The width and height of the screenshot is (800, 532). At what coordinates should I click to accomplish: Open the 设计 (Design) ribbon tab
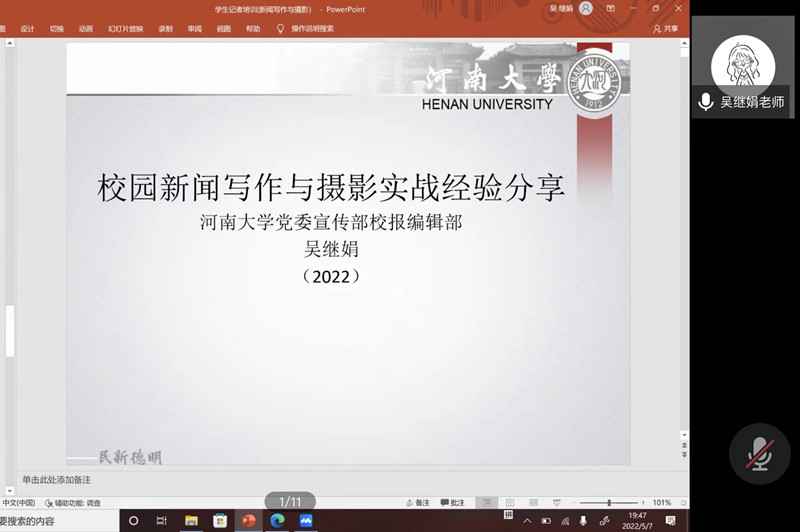coord(27,29)
